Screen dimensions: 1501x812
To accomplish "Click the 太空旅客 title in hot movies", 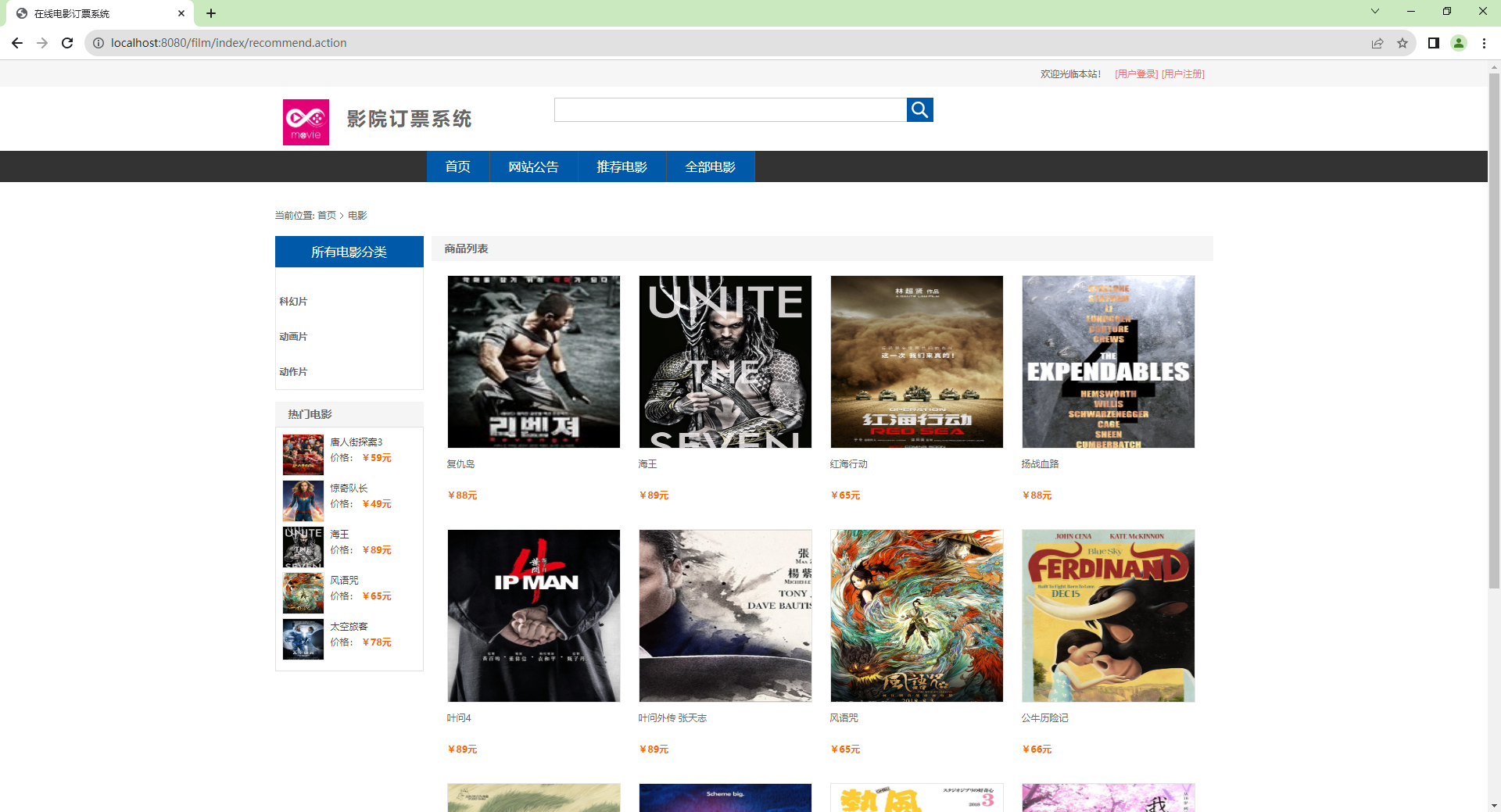I will 349,627.
